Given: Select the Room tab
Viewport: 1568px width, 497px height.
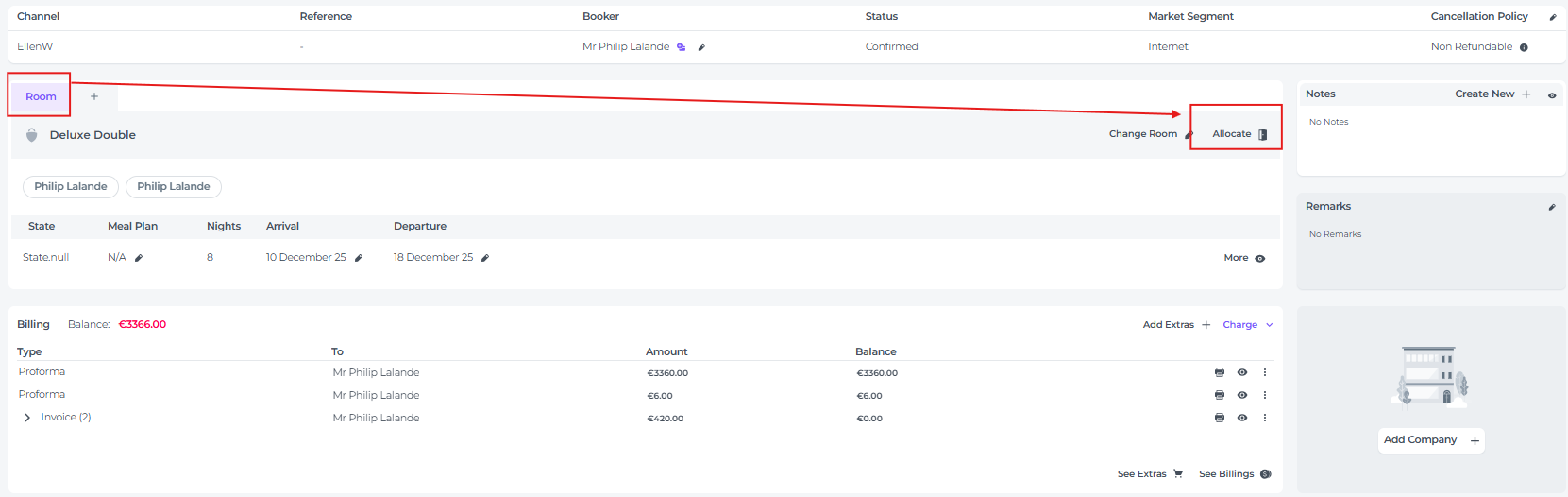Looking at the screenshot, I should tap(41, 96).
